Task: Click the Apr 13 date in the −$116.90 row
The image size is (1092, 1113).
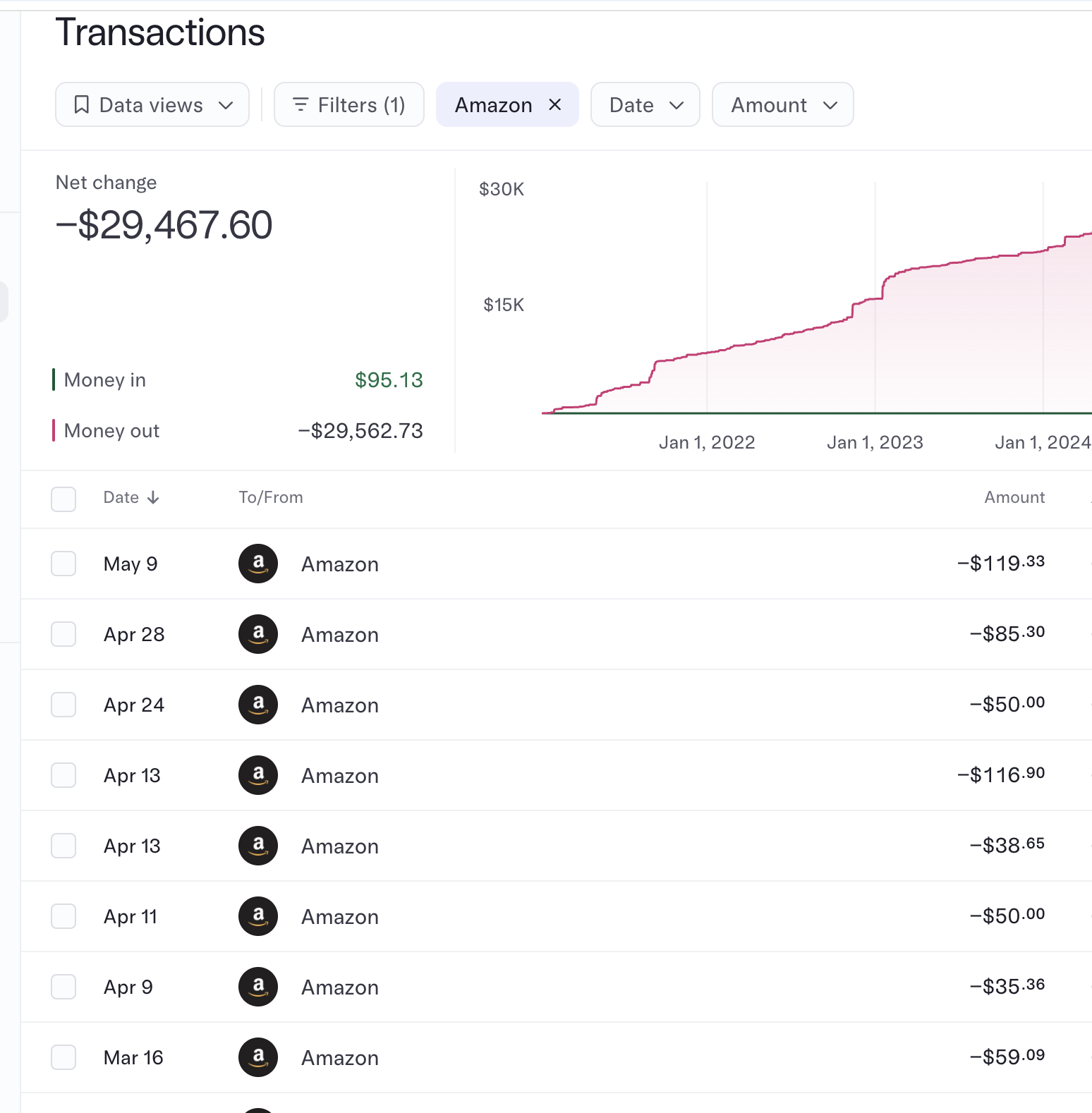Action: 132,776
